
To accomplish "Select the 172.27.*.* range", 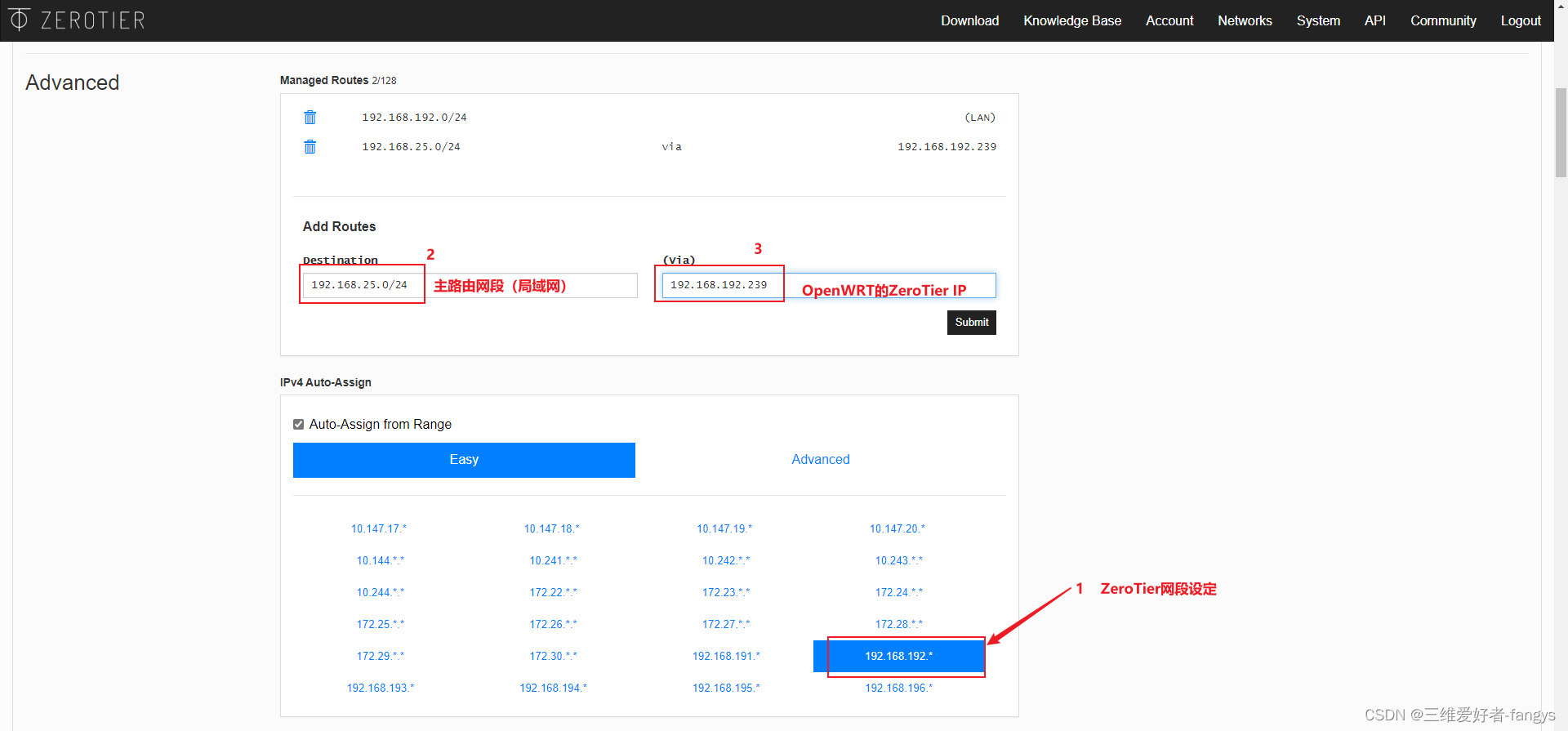I will 726,624.
